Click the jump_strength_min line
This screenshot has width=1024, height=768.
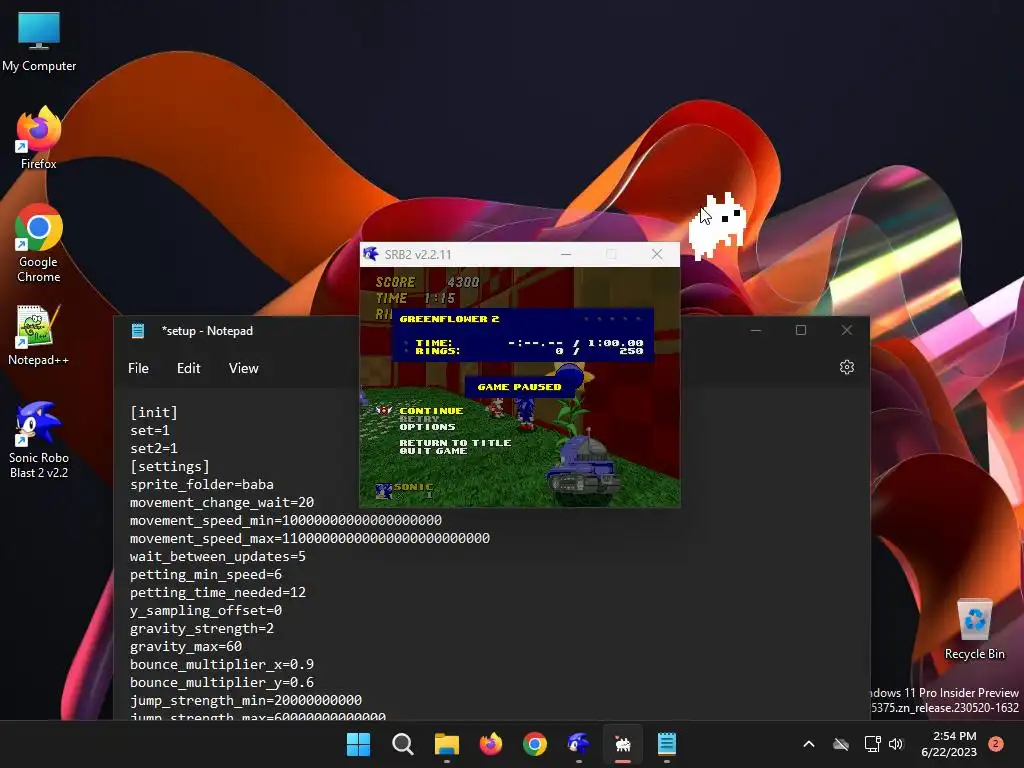tap(246, 700)
